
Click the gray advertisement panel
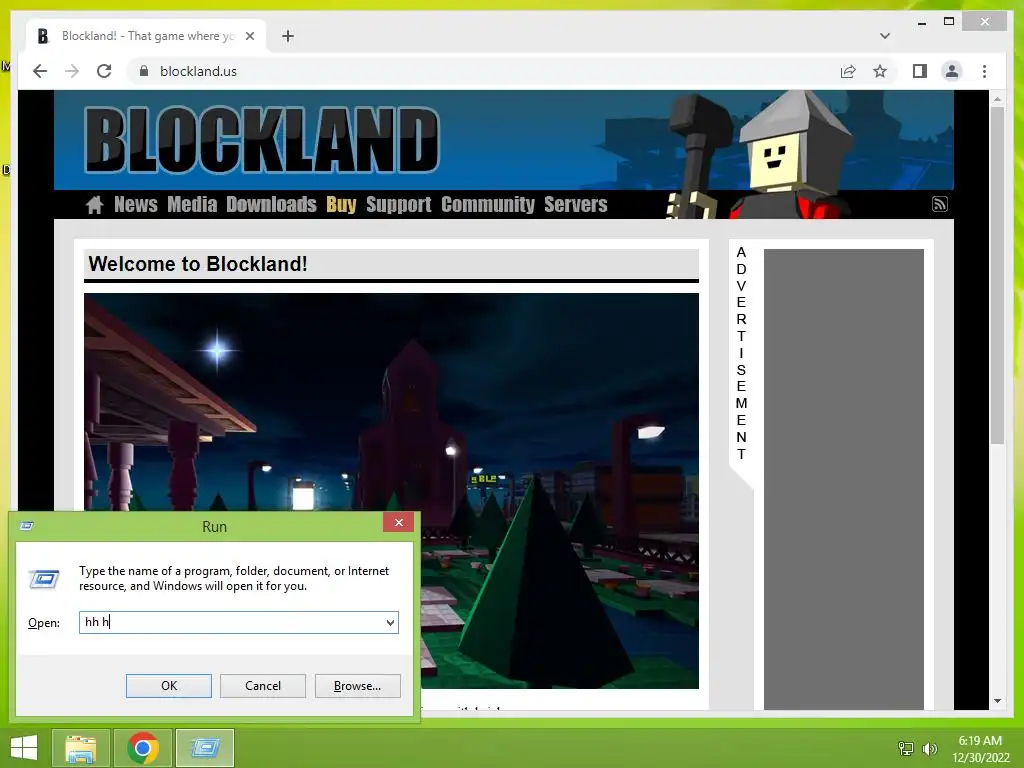pos(844,479)
